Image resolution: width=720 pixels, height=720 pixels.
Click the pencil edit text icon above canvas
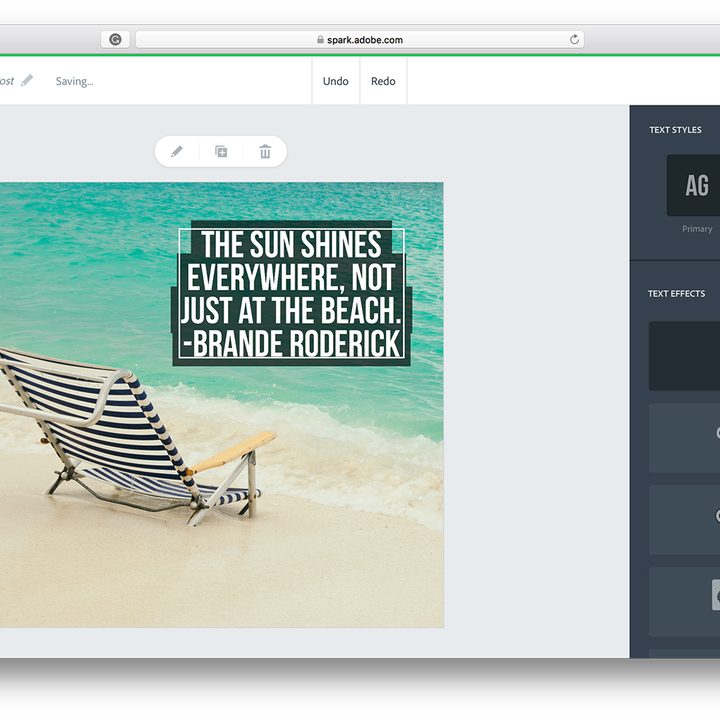[177, 152]
